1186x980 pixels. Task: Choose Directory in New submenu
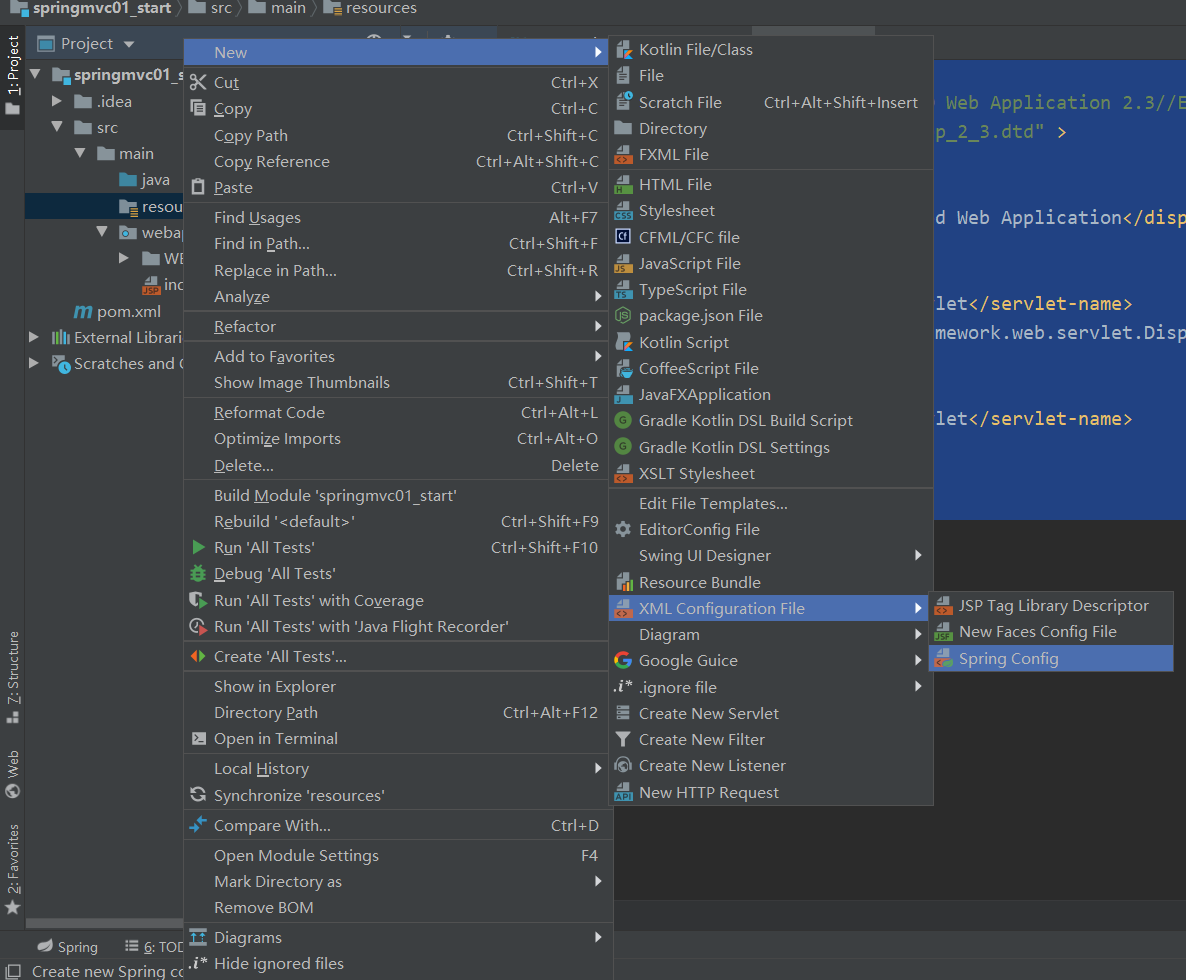pyautogui.click(x=771, y=129)
